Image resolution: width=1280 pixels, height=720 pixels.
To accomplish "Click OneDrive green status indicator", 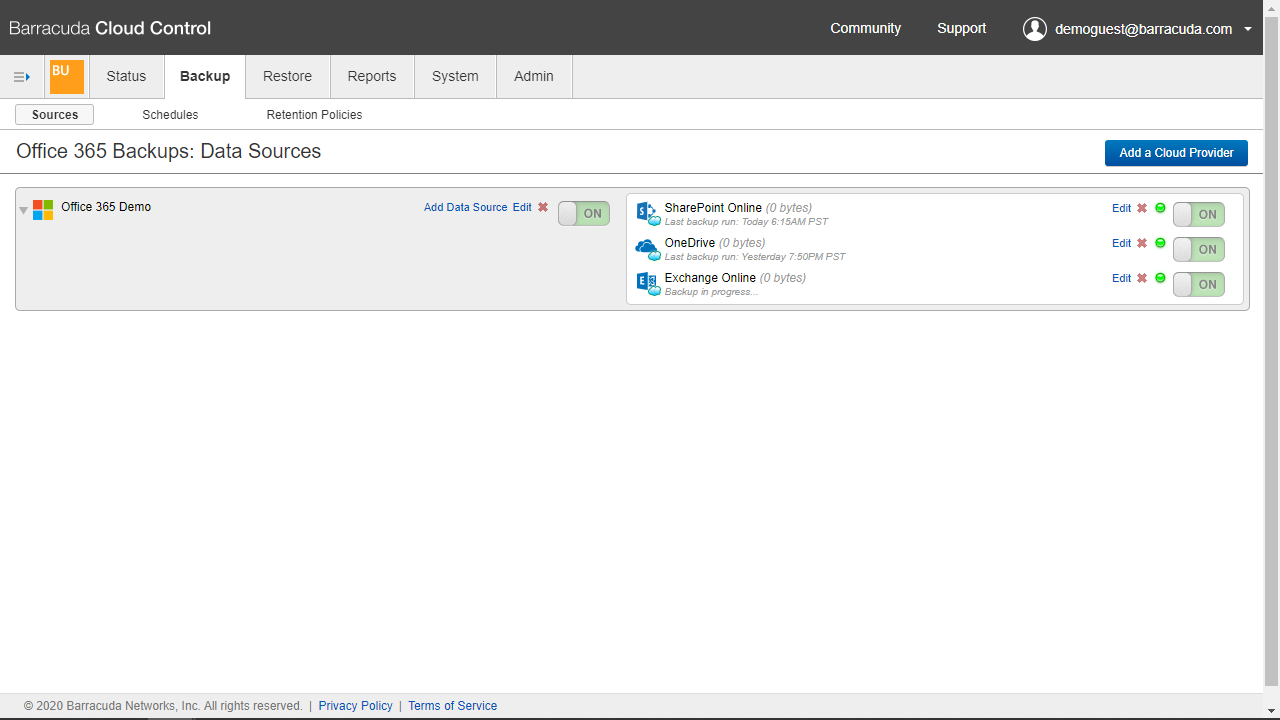I will click(1160, 243).
